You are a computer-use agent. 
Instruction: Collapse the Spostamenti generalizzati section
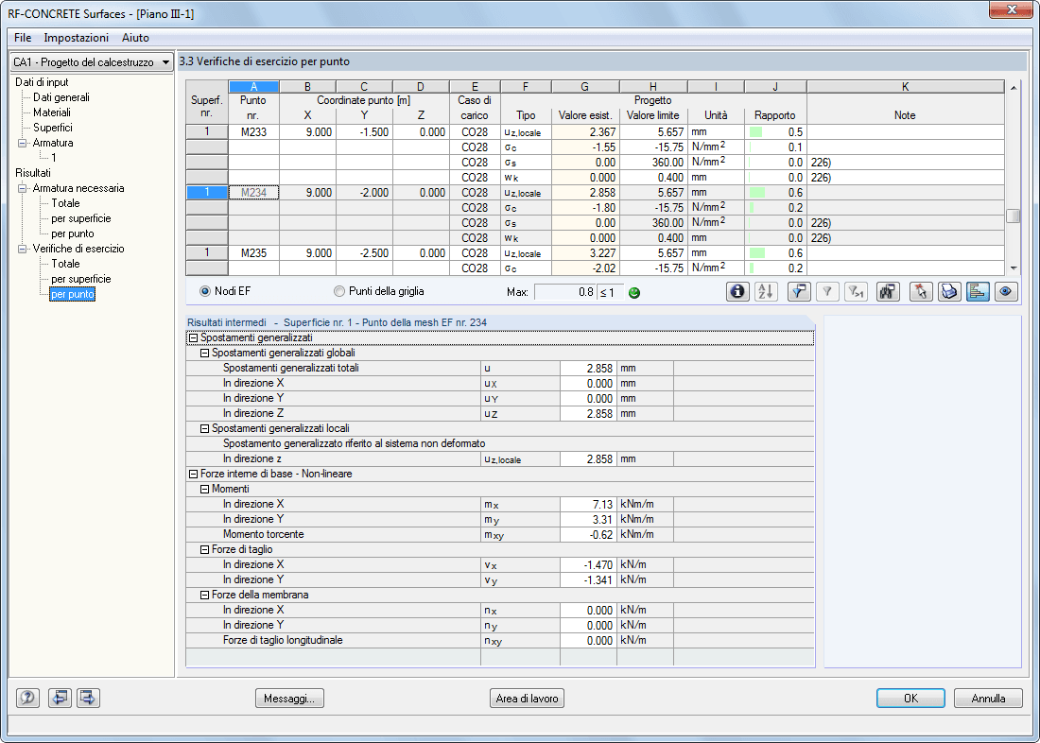pos(193,338)
